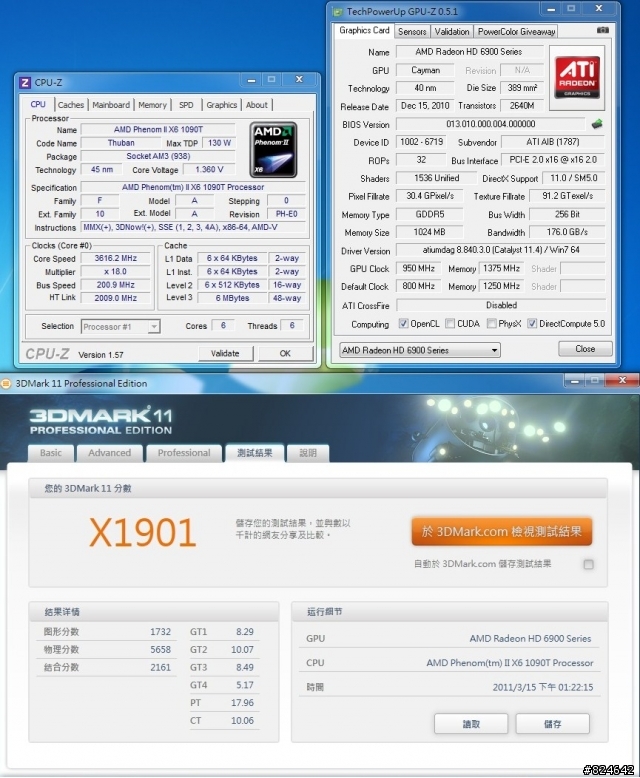
Task: Select the CPU tab in CPU-Z
Action: tap(38, 104)
